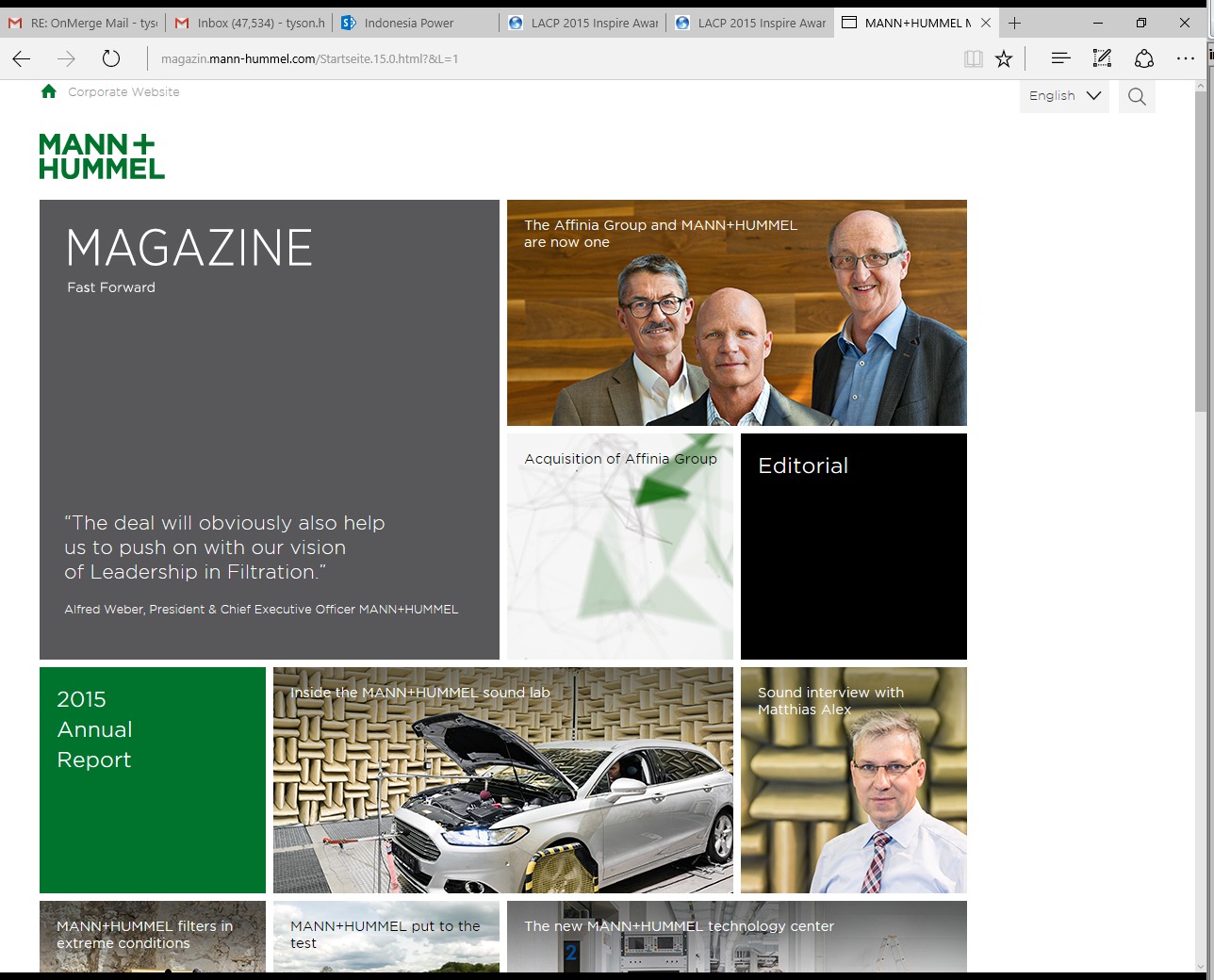1214x980 pixels.
Task: Click the Make a Web Note icon
Action: click(x=1102, y=58)
